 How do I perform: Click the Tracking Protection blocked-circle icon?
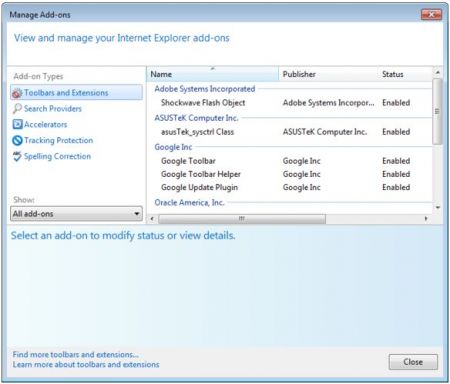click(x=17, y=140)
